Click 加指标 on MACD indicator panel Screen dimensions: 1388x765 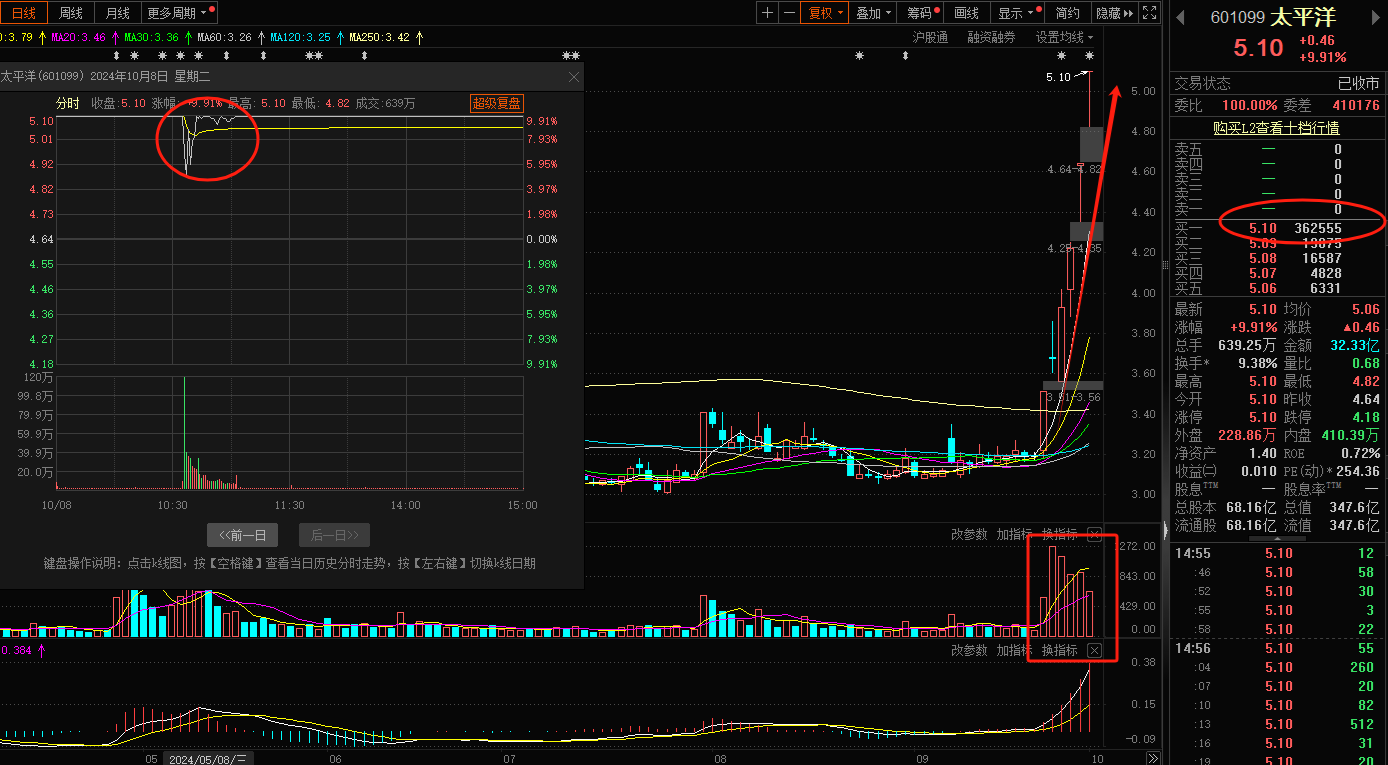(1014, 650)
